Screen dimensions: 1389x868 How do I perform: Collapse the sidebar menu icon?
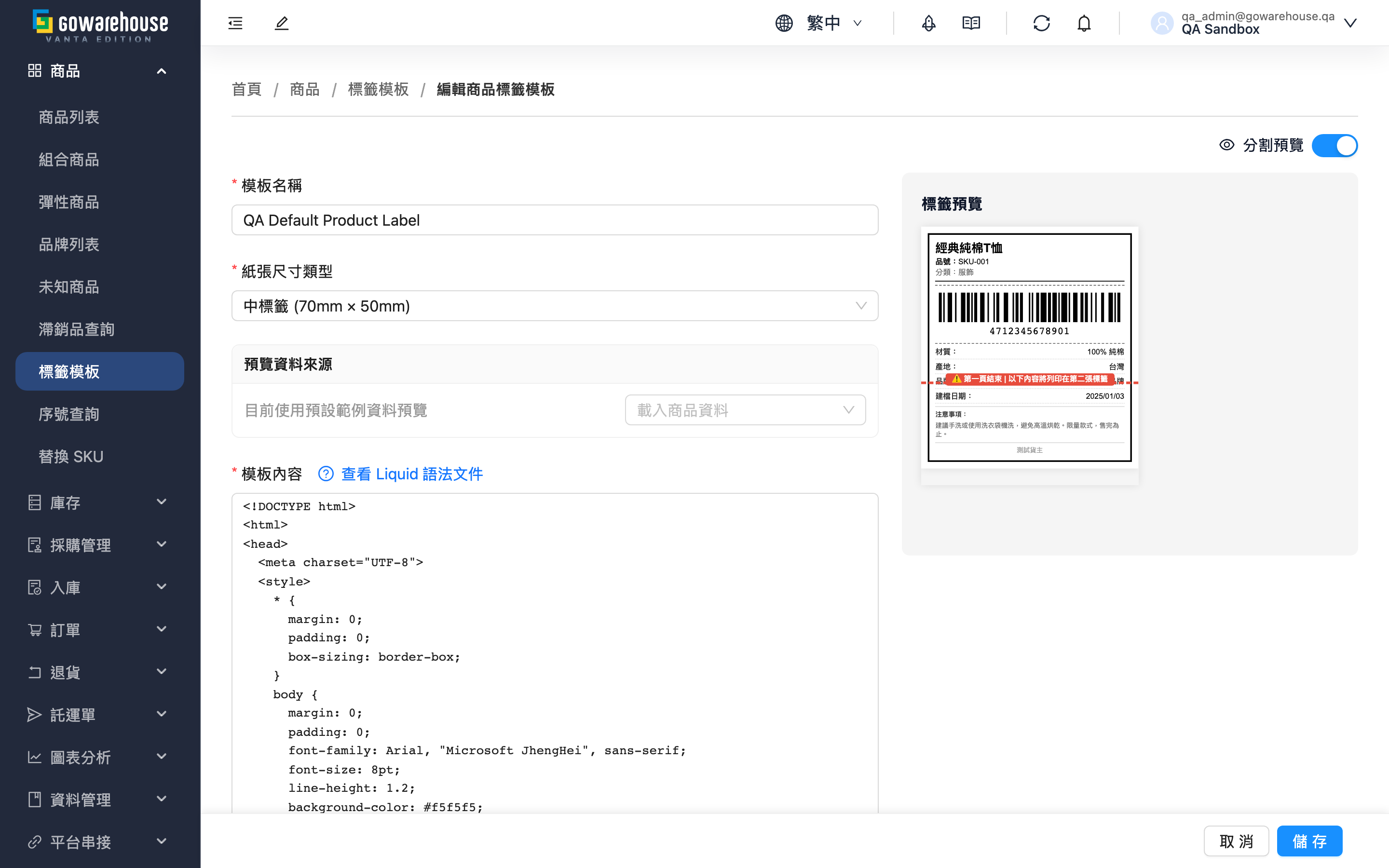click(x=235, y=23)
